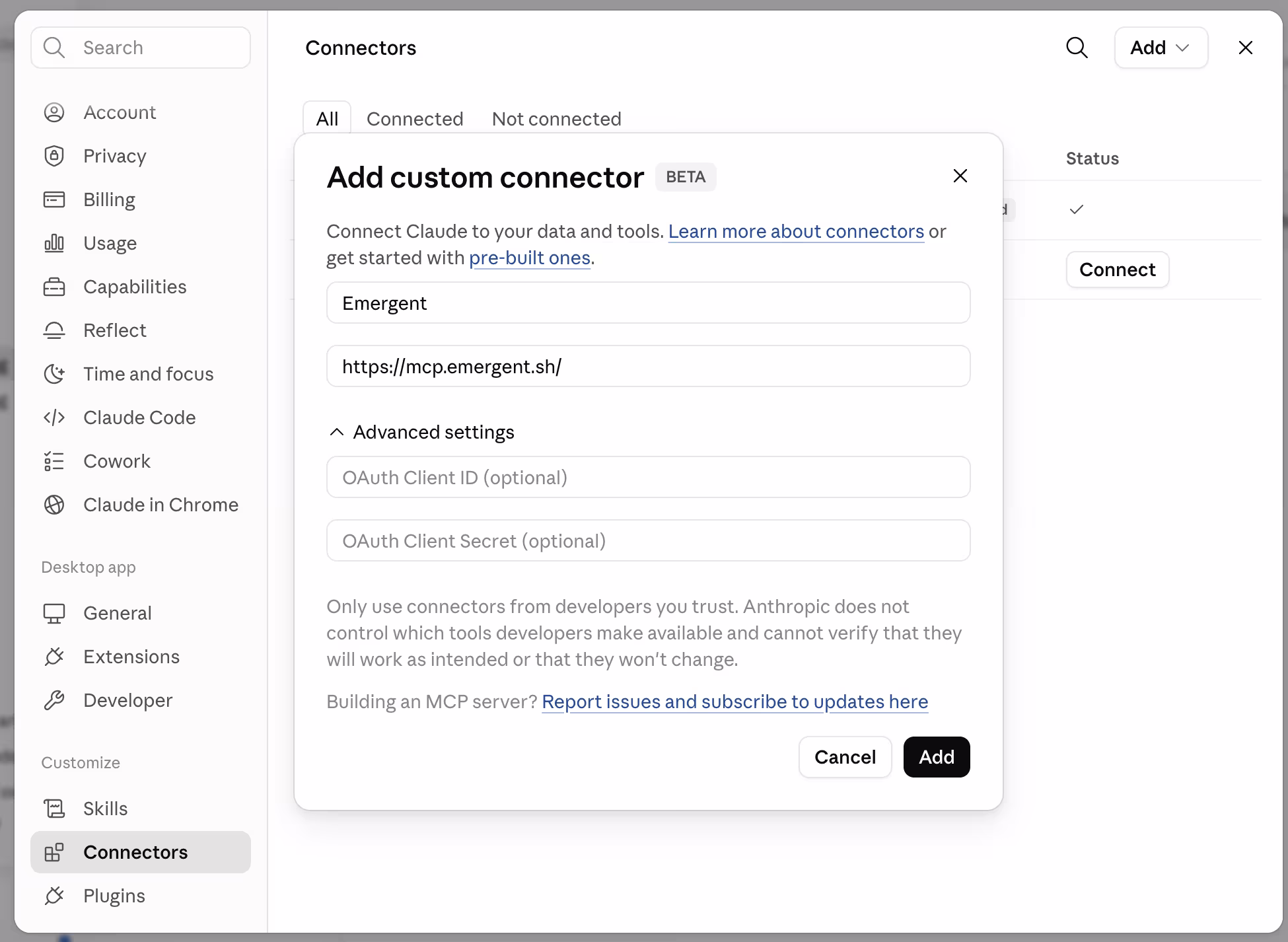Open Claude in Chrome settings

pos(141,505)
